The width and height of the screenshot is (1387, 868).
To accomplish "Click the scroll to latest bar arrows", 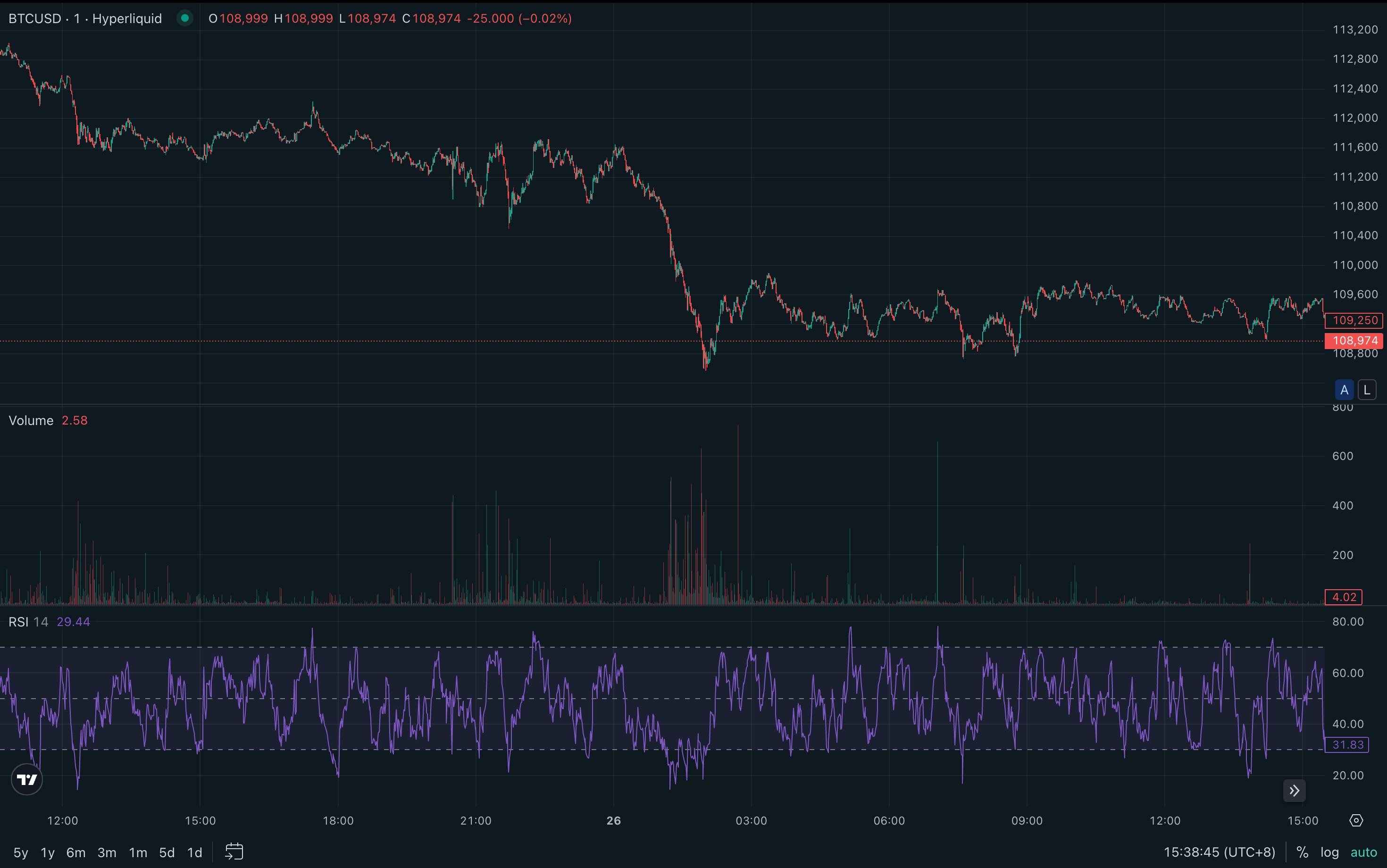I will (x=1294, y=791).
